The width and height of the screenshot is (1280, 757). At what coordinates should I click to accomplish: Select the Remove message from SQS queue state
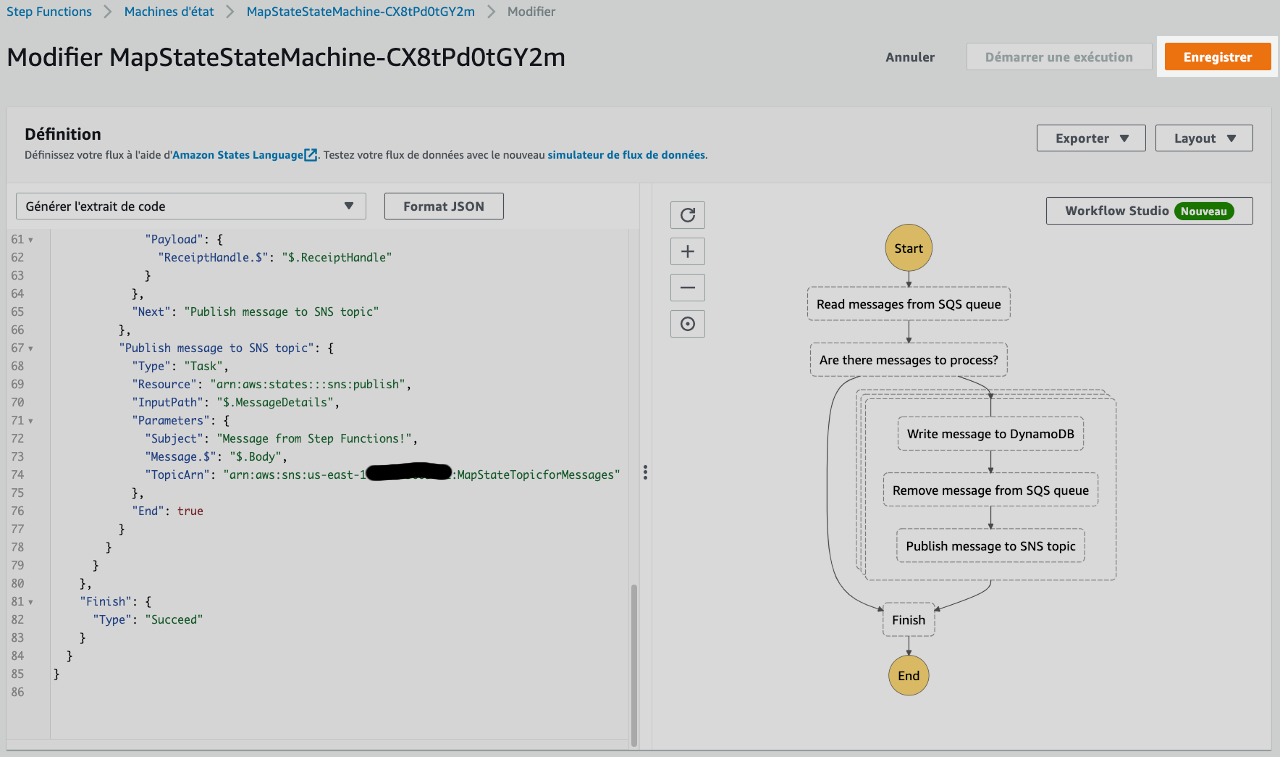[991, 490]
